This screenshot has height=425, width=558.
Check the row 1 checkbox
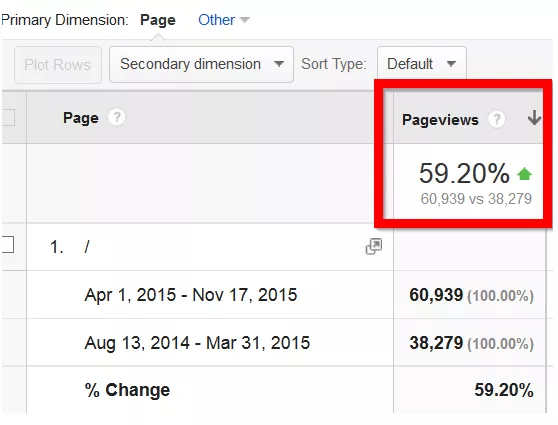[7, 245]
